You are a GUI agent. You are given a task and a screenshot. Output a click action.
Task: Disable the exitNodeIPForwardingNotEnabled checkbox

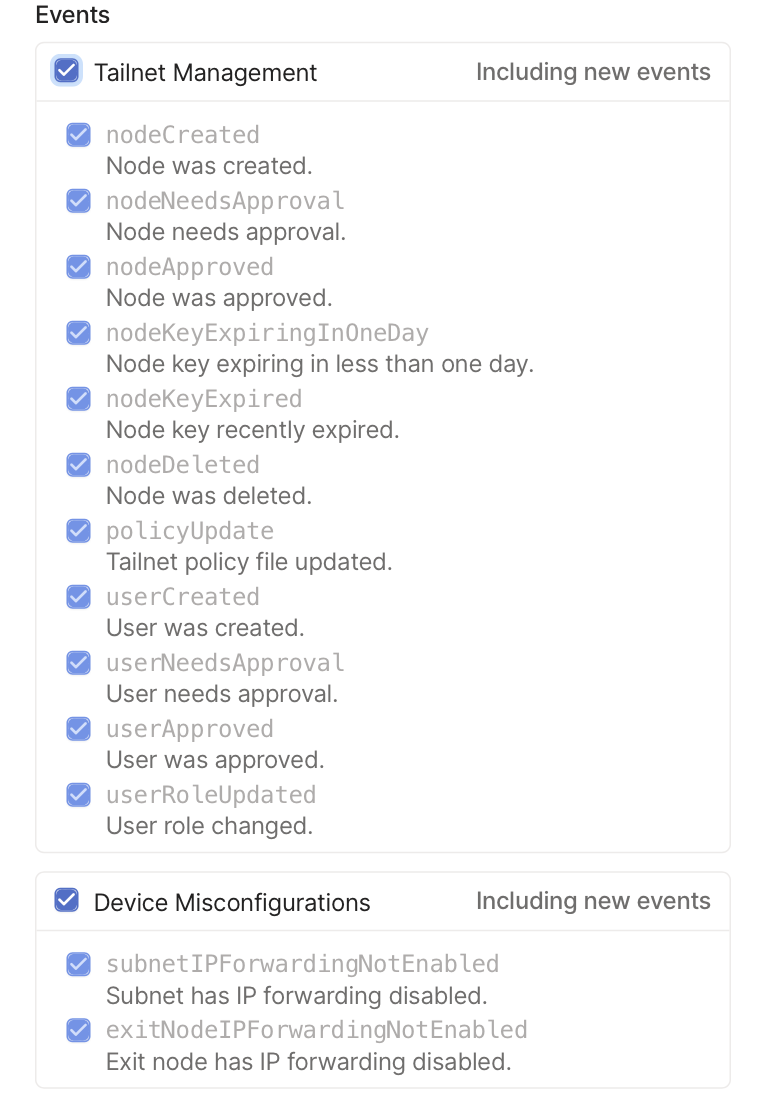pos(78,1030)
